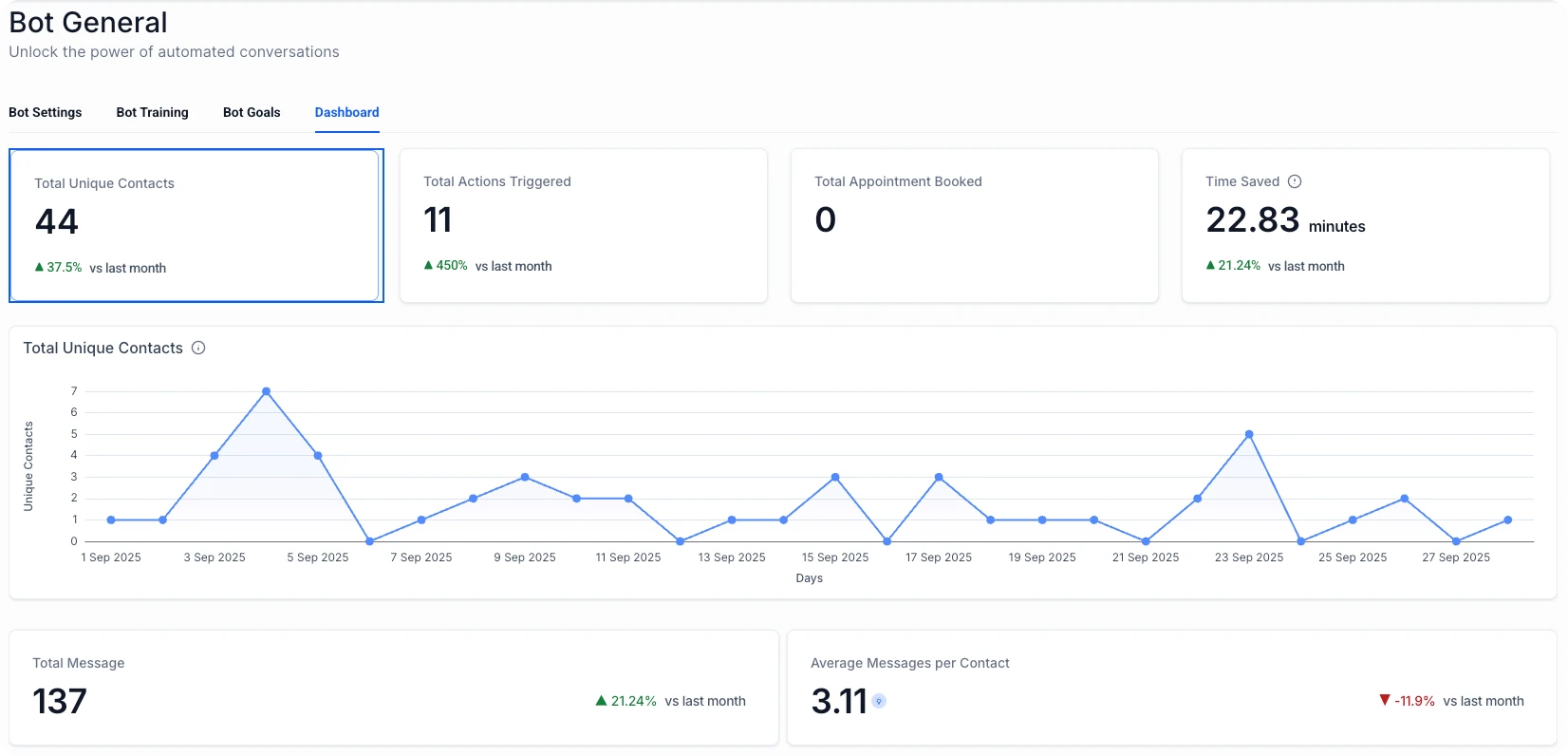
Task: Click the highest chart point at value 7
Action: (266, 391)
